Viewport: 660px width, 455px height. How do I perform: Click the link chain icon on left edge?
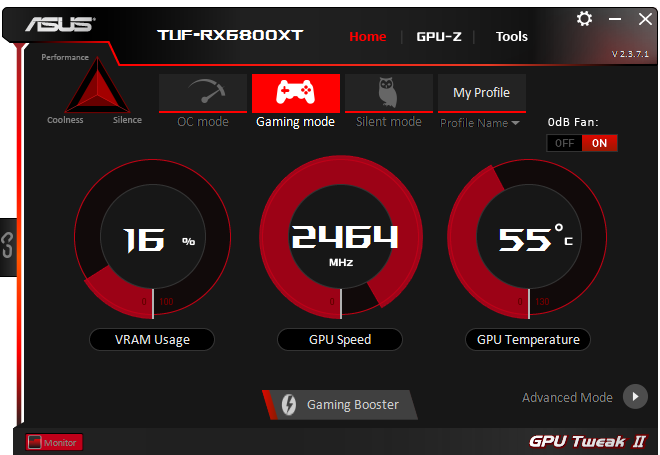[x=8, y=245]
